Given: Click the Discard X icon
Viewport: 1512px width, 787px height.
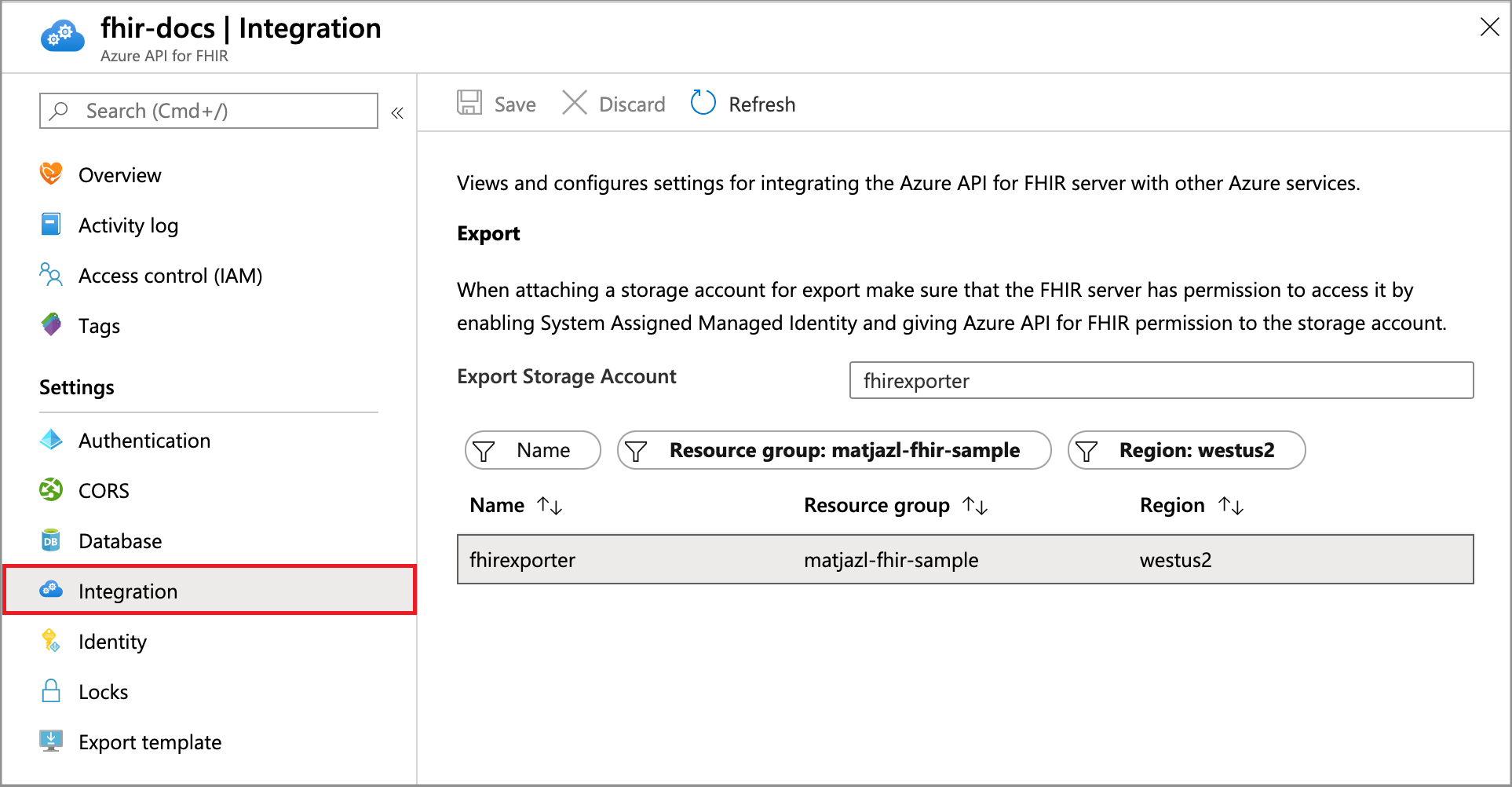Looking at the screenshot, I should [575, 103].
